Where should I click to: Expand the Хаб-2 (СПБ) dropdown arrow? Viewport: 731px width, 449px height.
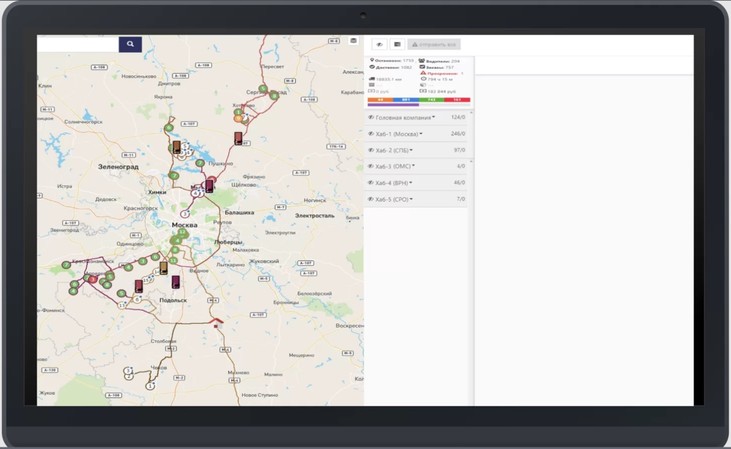coord(411,150)
